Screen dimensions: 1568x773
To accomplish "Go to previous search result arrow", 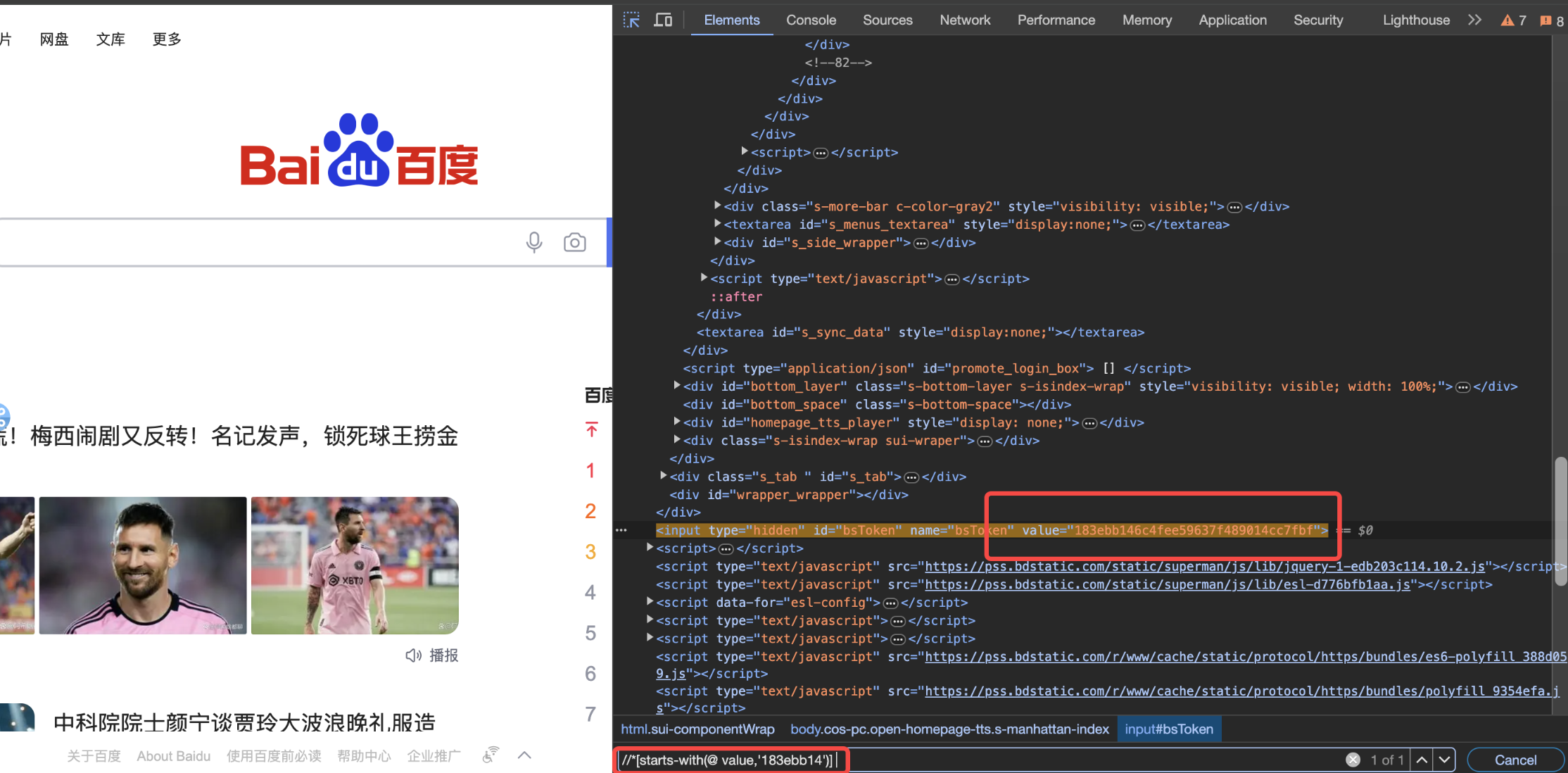I will tap(1422, 760).
